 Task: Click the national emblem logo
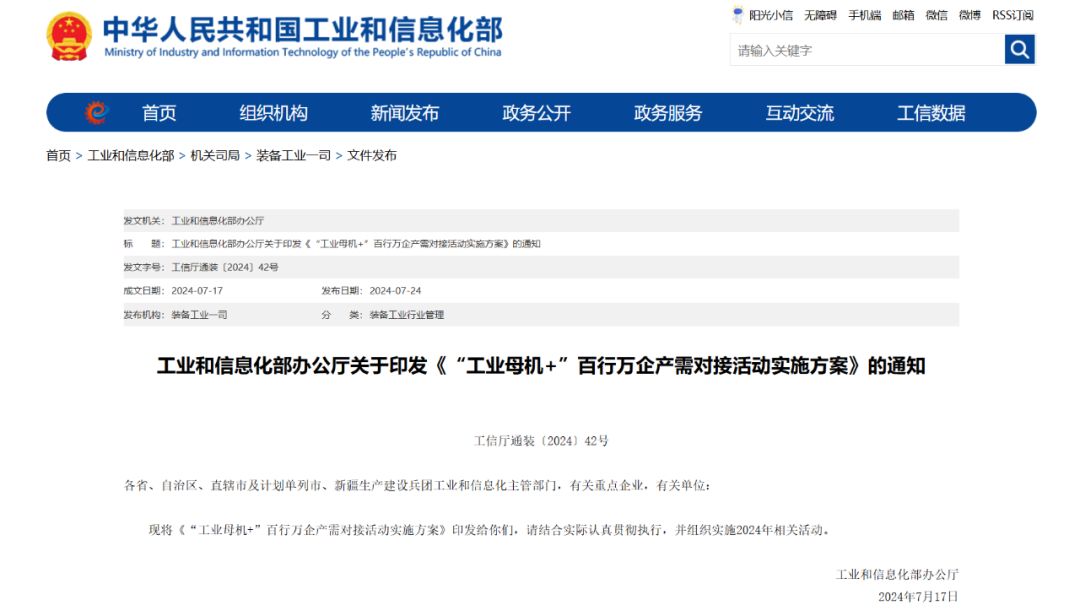(x=69, y=37)
